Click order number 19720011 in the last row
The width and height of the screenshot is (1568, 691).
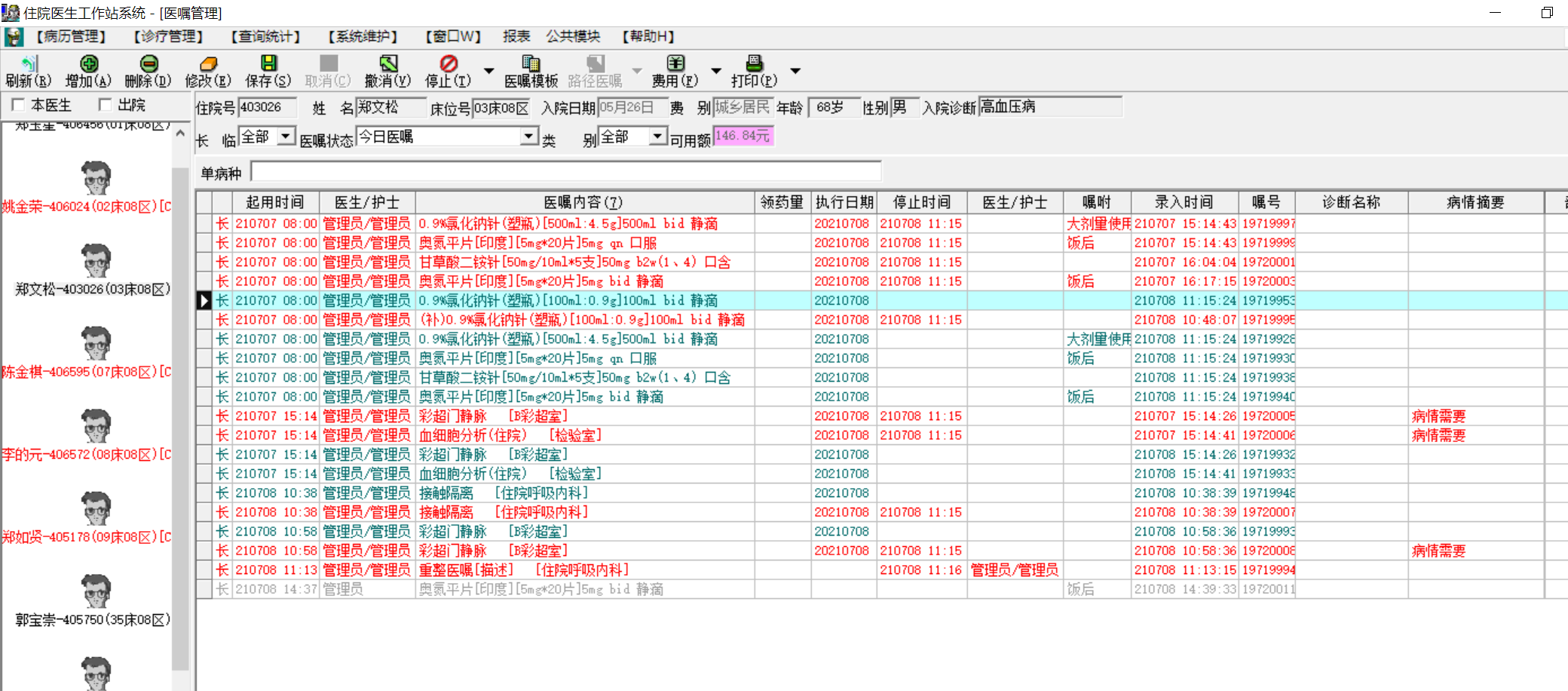coord(1268,589)
